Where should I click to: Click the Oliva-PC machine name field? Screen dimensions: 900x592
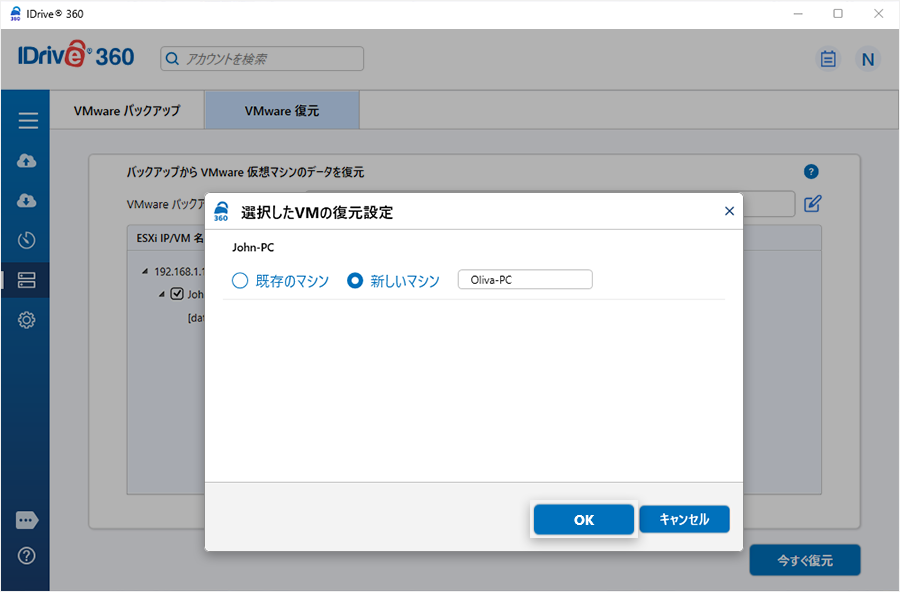coord(524,280)
